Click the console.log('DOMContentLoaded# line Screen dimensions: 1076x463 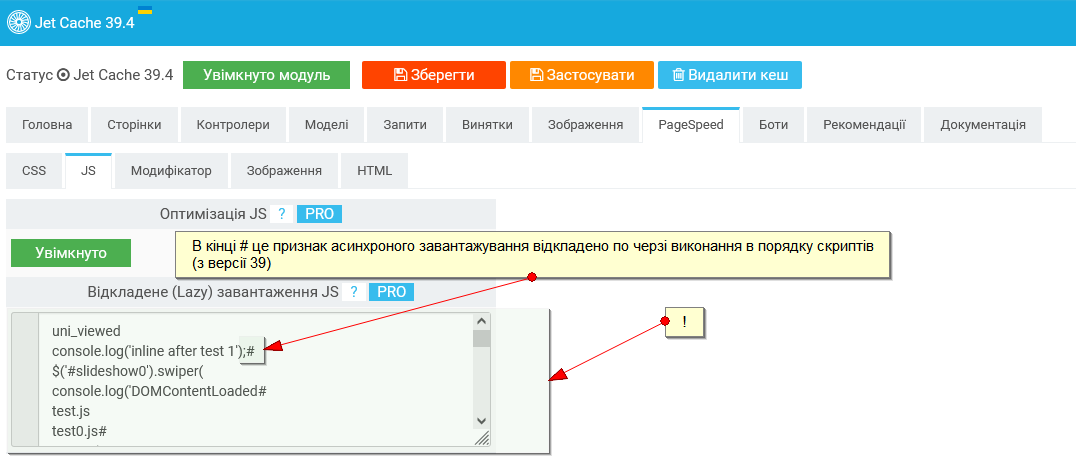[159, 391]
